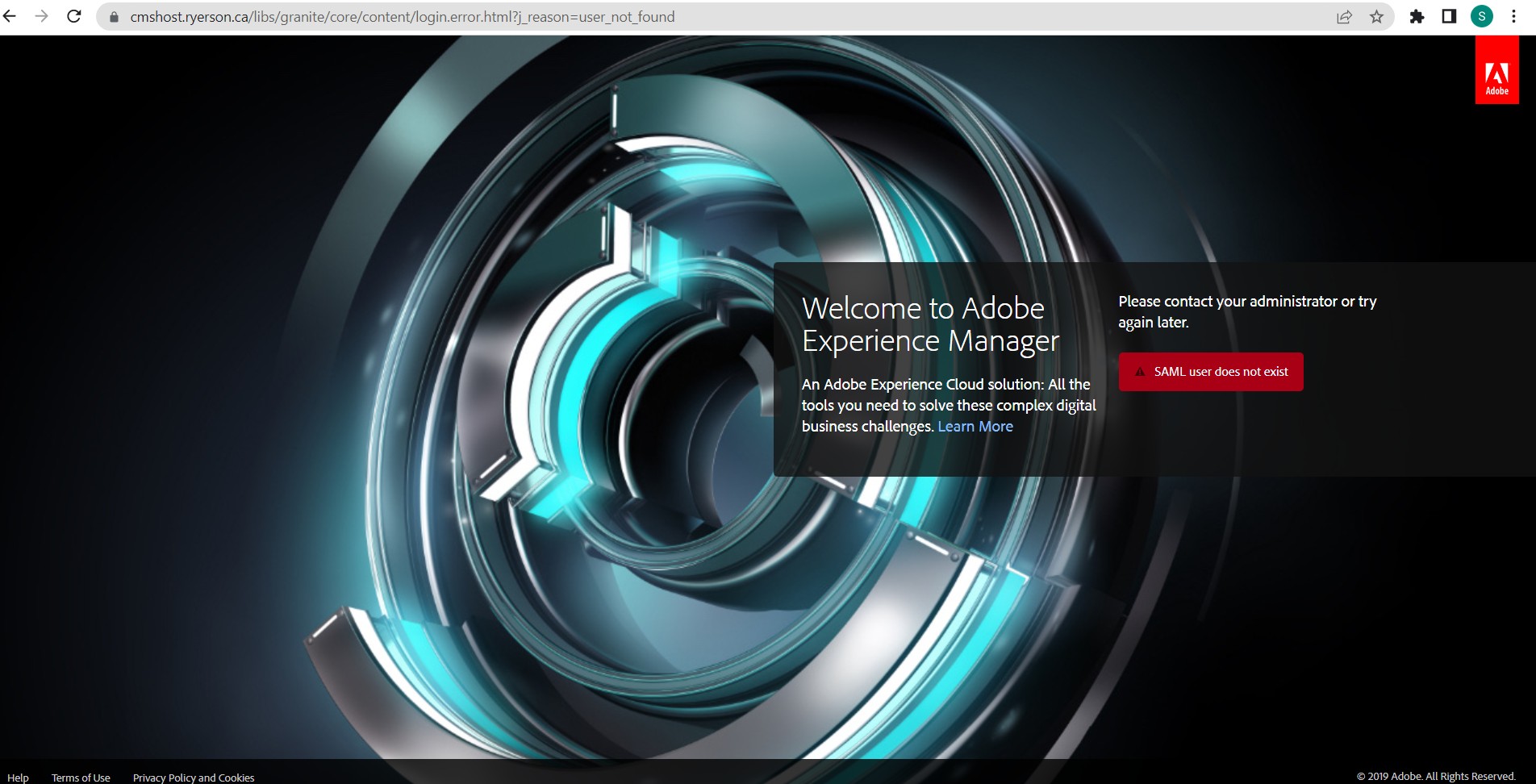
Task: Bookmark this page with star icon
Action: pos(1376,17)
